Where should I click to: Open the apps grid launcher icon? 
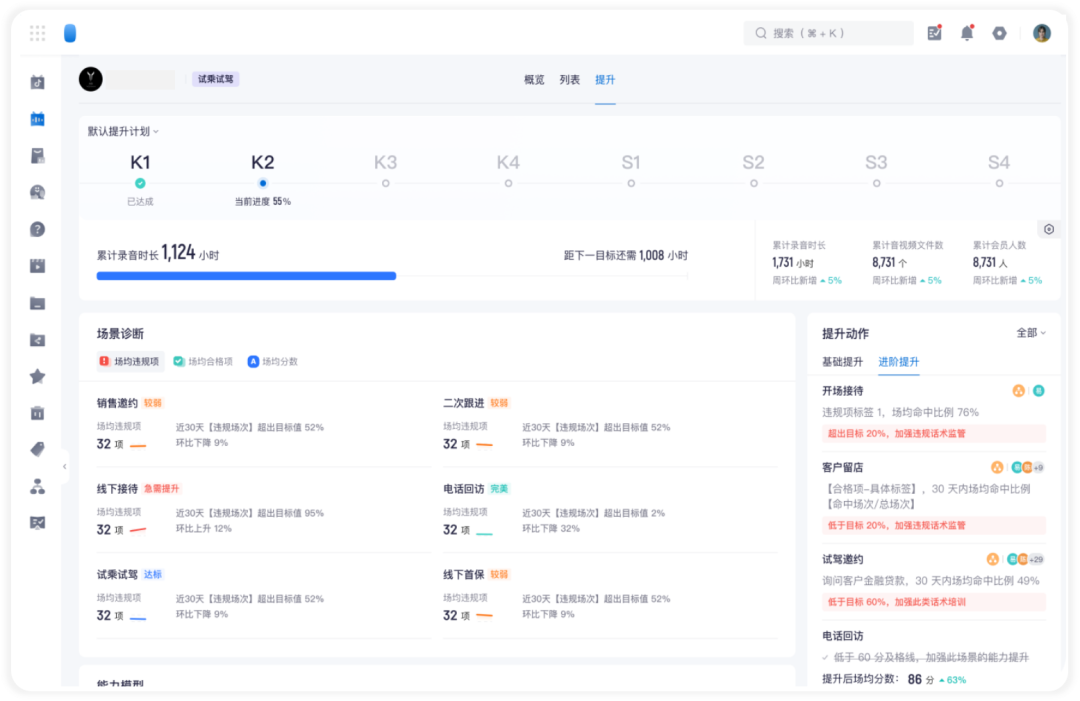pyautogui.click(x=37, y=33)
